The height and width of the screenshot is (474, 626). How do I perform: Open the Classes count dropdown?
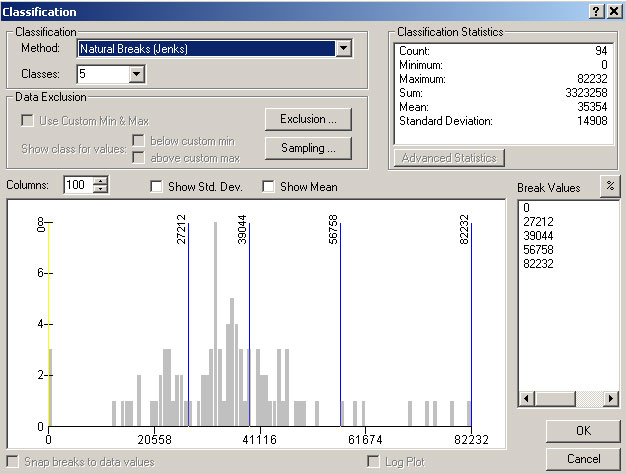(137, 74)
